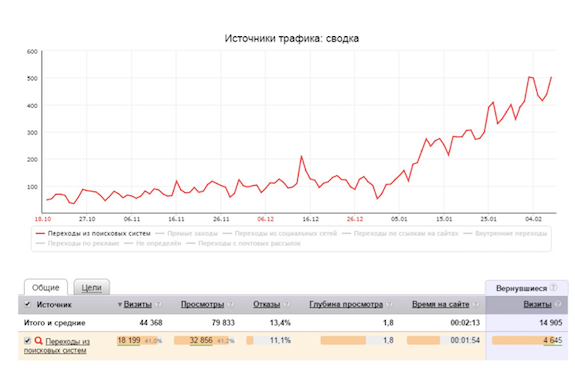
Task: Click total time value 00:02:13
Action: 465,323
